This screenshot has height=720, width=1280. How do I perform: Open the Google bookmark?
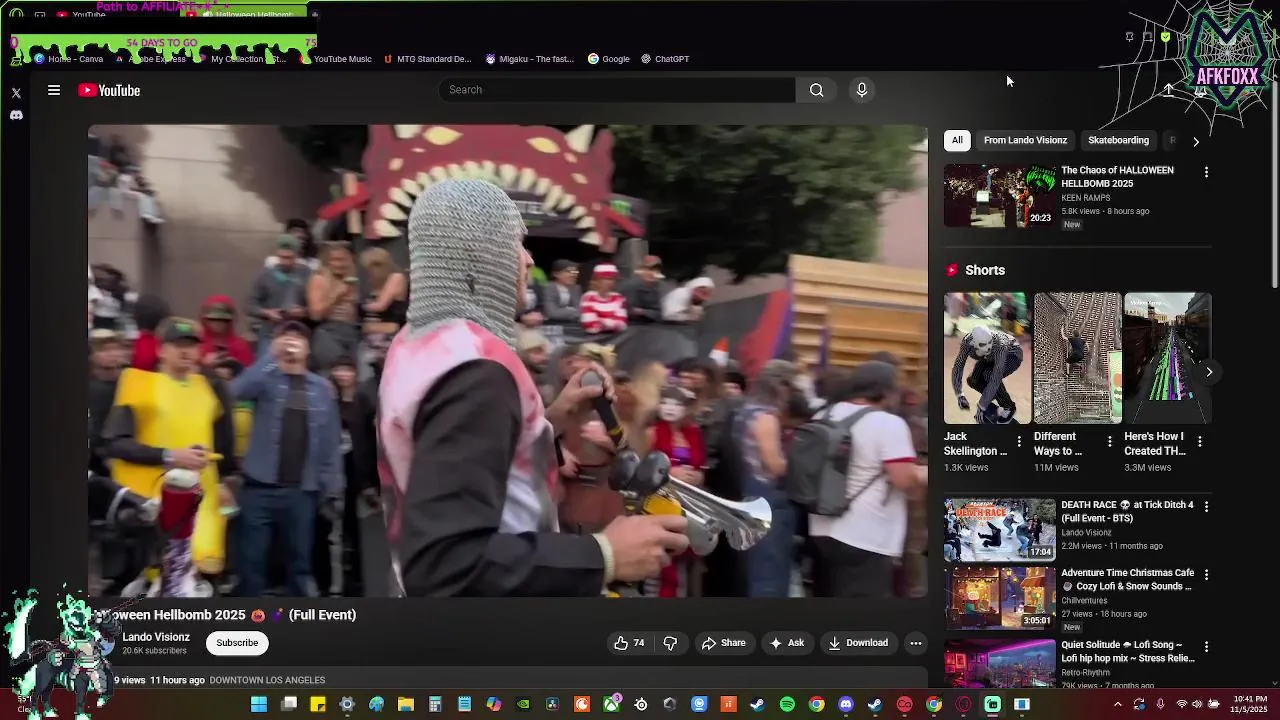609,59
